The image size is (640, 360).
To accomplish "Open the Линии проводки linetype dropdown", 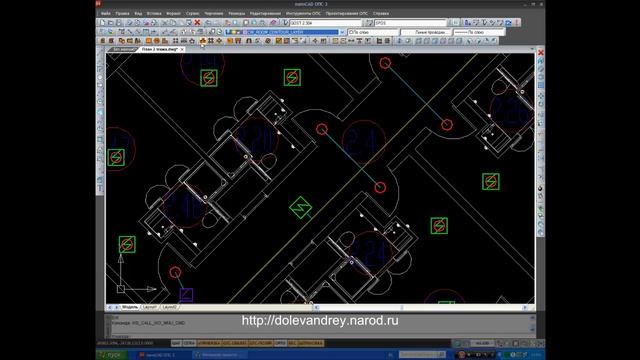I will click(426, 32).
